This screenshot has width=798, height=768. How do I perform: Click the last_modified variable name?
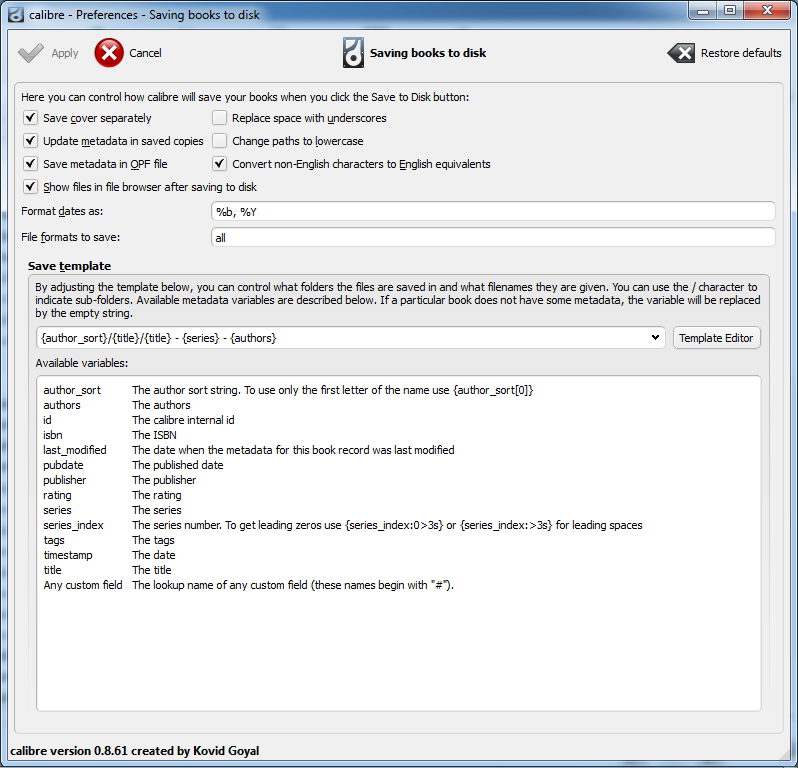click(74, 450)
